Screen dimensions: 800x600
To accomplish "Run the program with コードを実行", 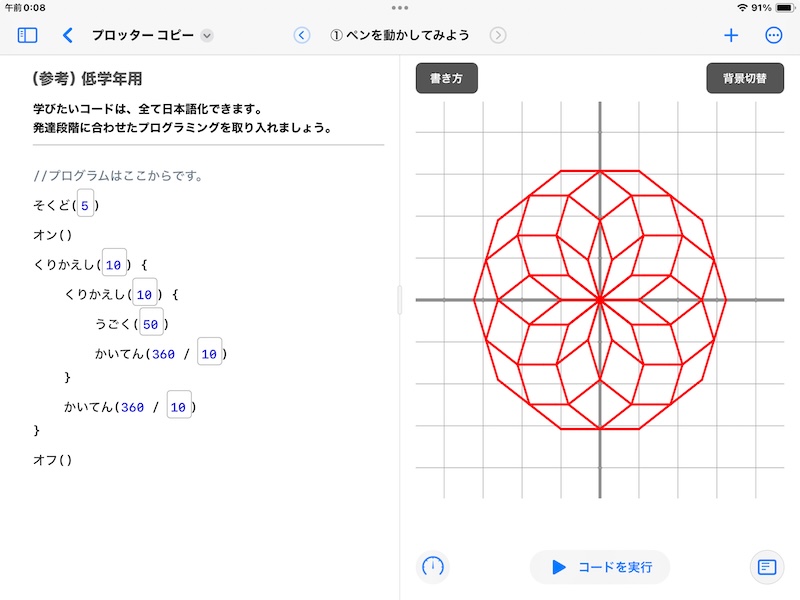I will point(599,567).
